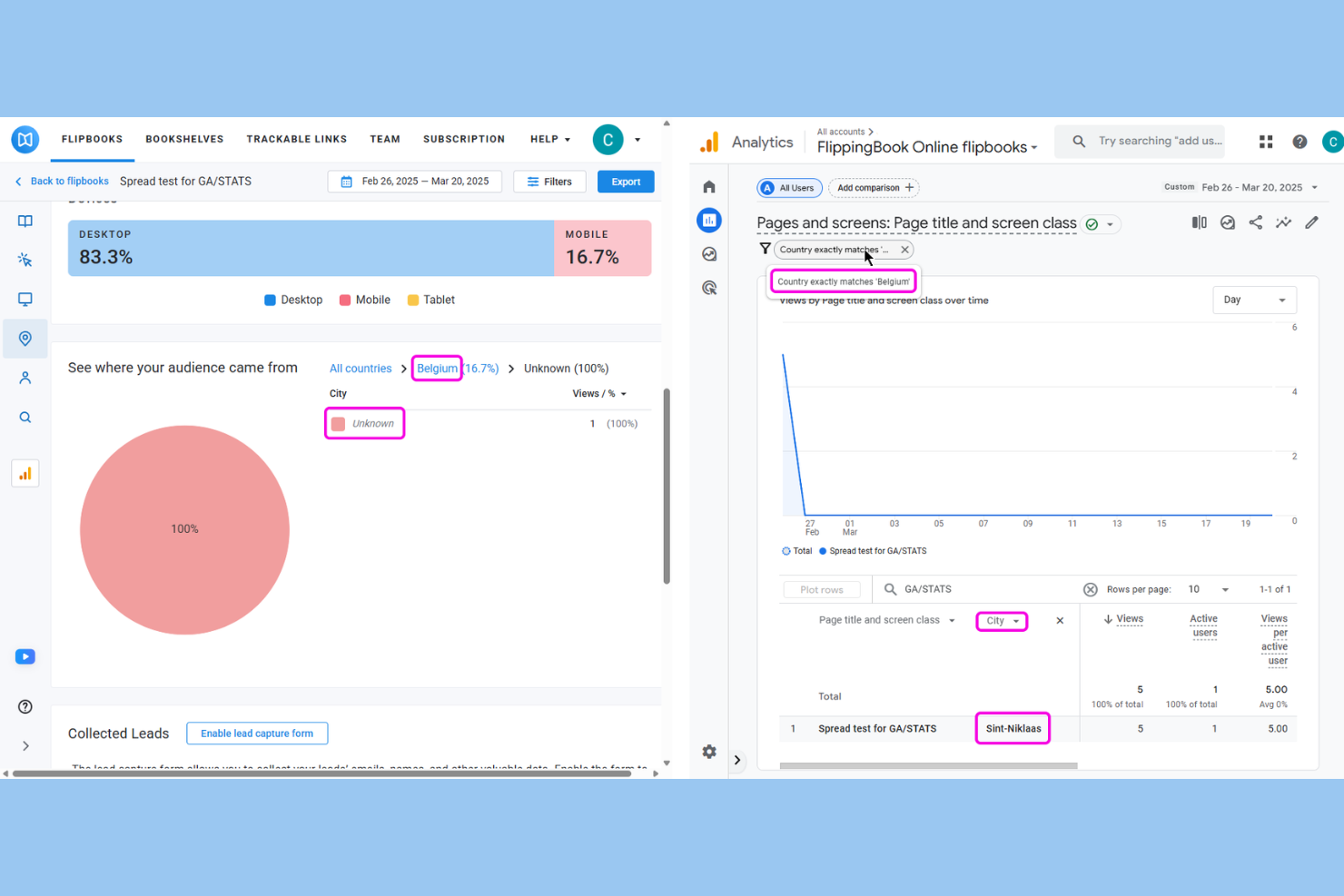1344x896 pixels.
Task: Change the Page title and screen class dimension
Action: click(x=886, y=621)
